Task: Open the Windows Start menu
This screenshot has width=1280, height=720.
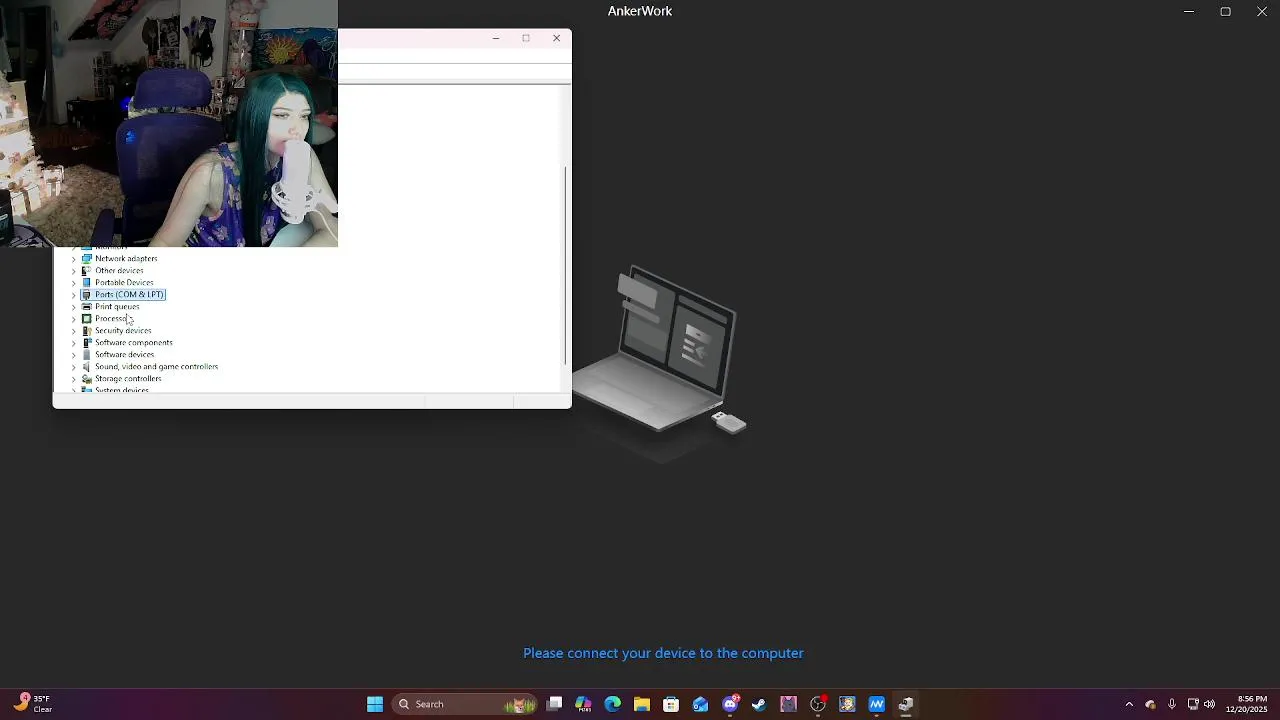Action: click(x=375, y=704)
